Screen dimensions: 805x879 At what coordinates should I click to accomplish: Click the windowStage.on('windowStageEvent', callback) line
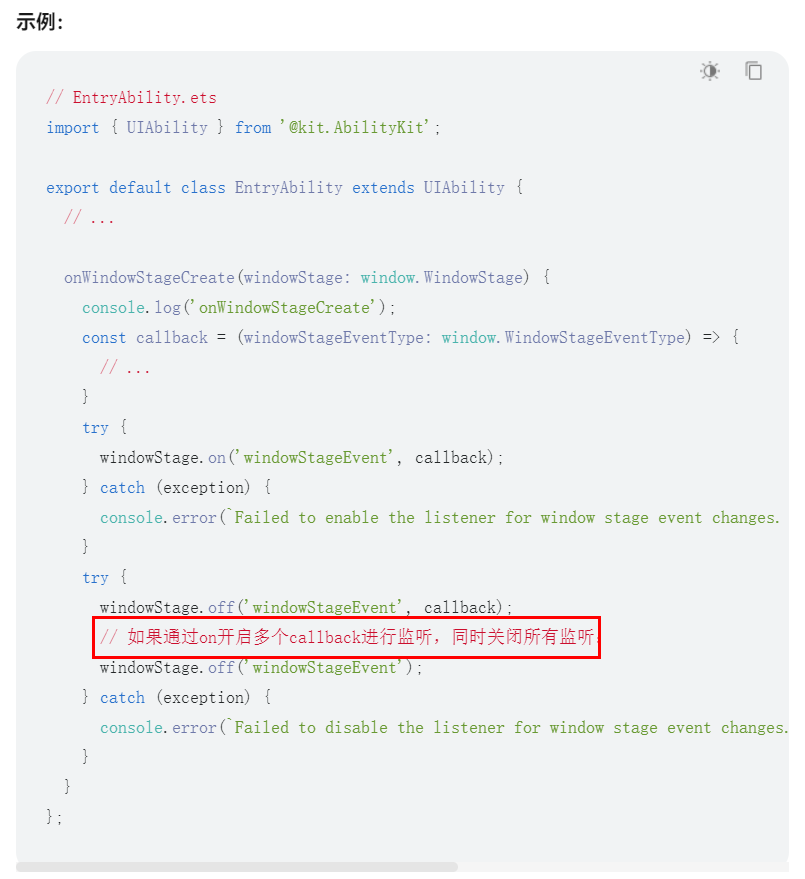click(x=302, y=458)
